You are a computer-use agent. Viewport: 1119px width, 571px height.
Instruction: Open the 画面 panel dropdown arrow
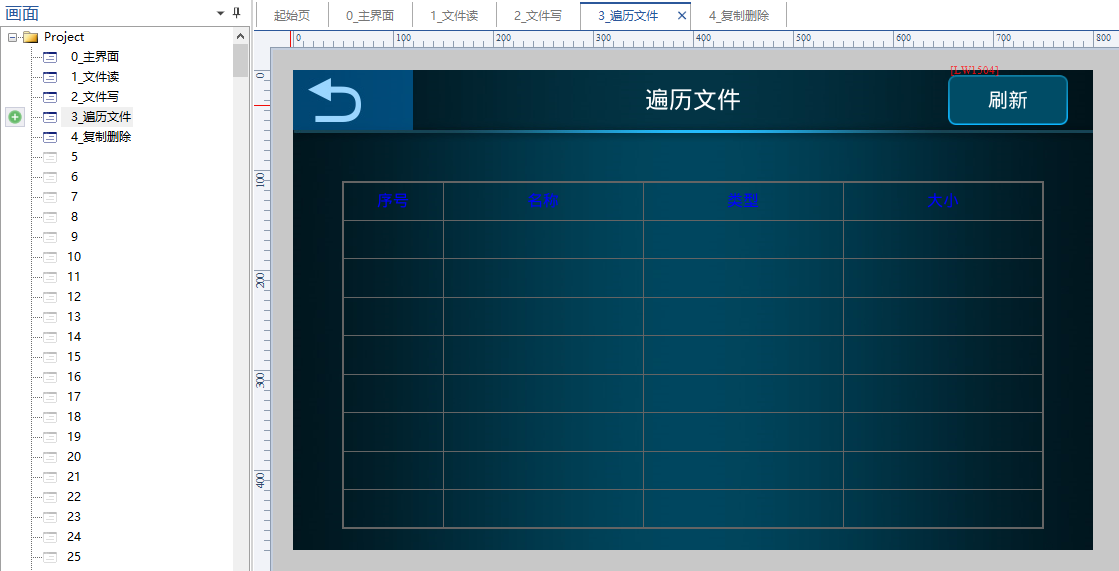tap(220, 13)
